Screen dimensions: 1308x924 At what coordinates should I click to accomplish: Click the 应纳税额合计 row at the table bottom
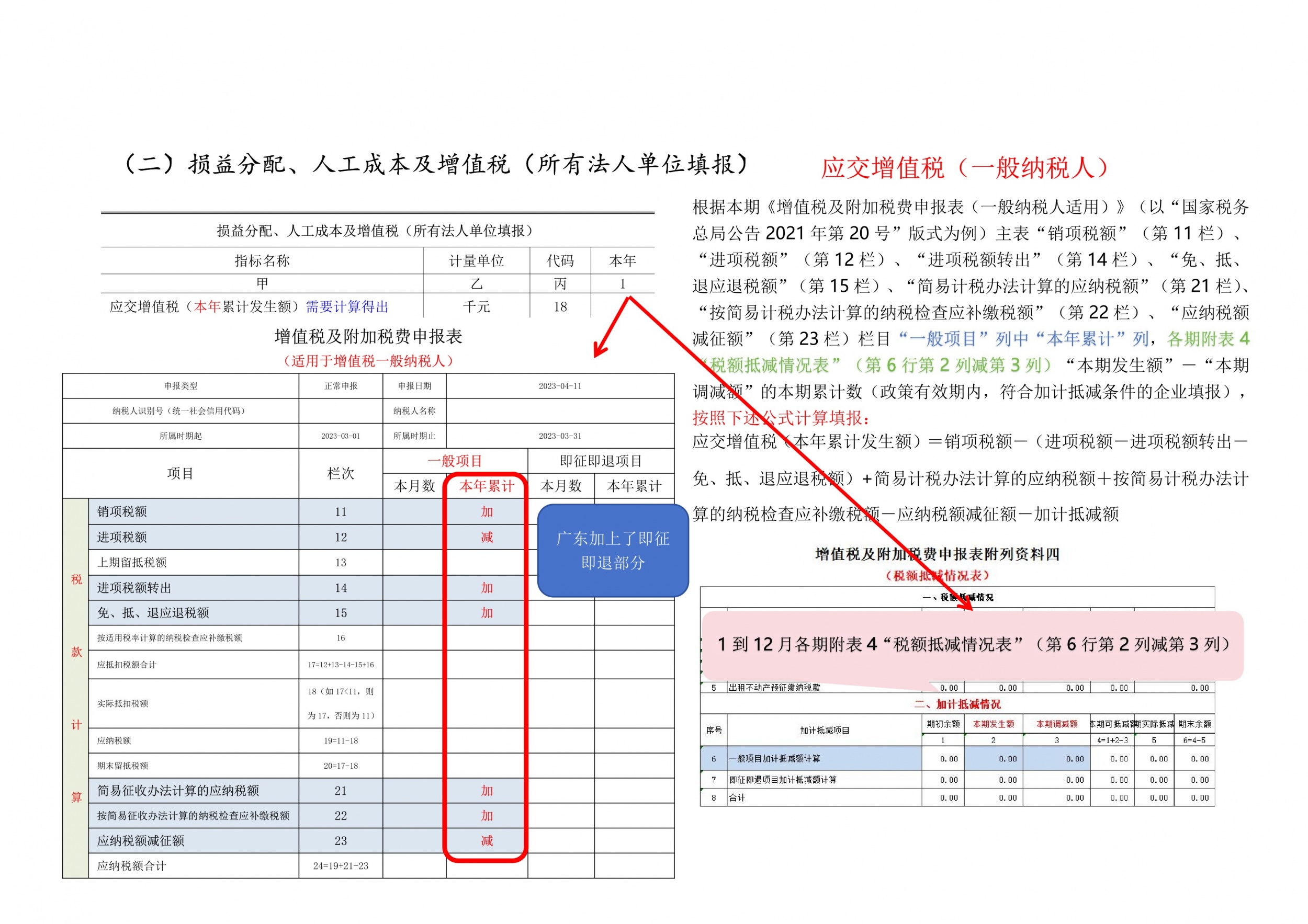132,865
